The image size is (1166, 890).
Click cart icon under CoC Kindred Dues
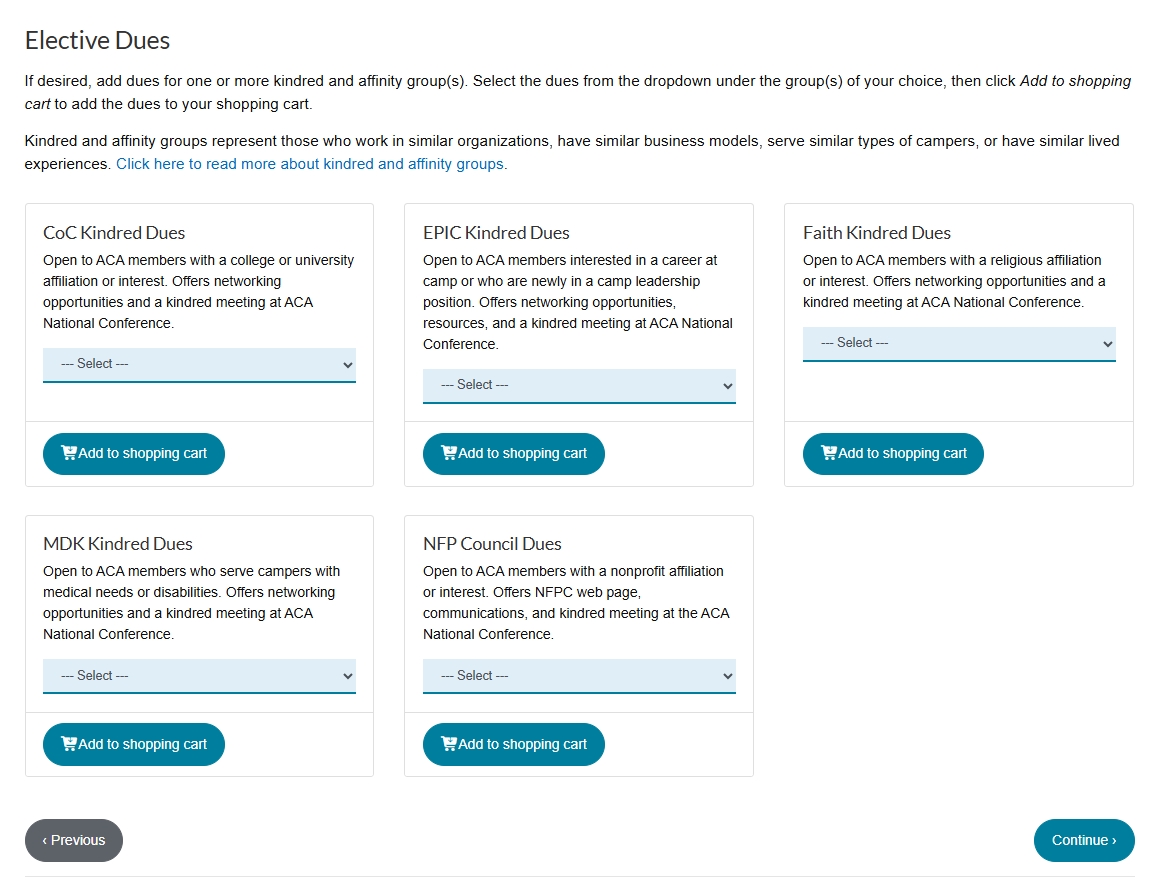68,453
